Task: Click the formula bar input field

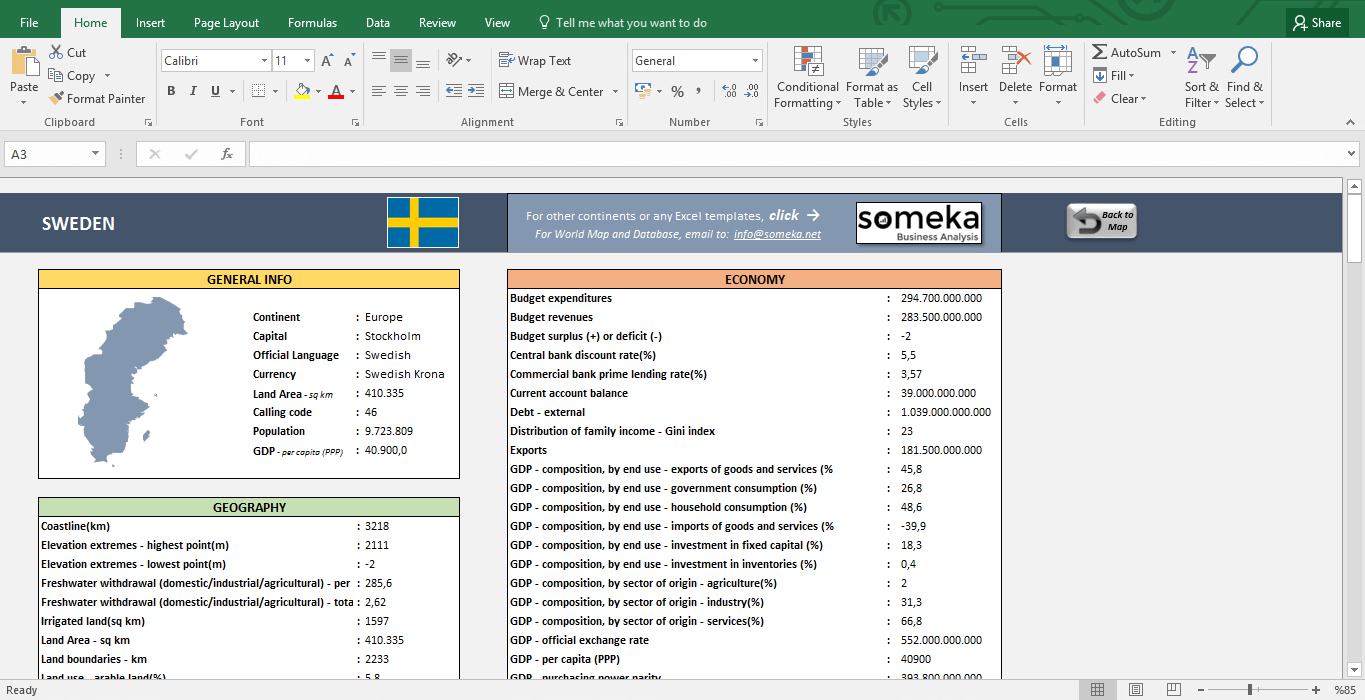Action: [x=796, y=154]
